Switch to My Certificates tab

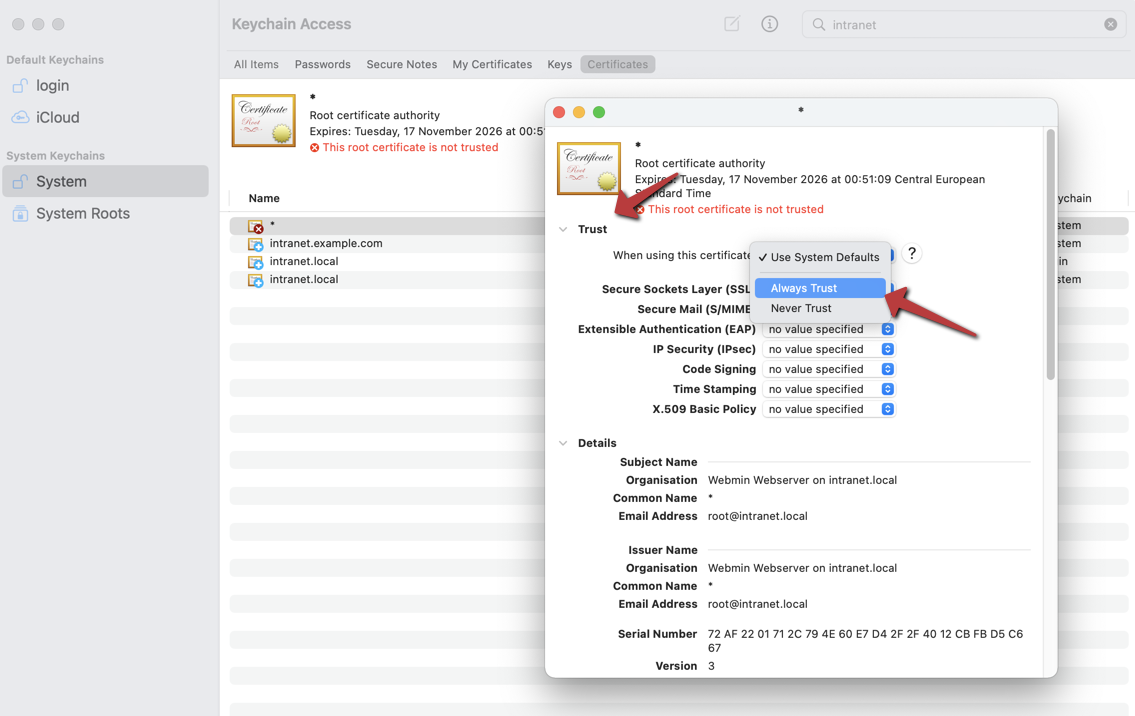(492, 64)
